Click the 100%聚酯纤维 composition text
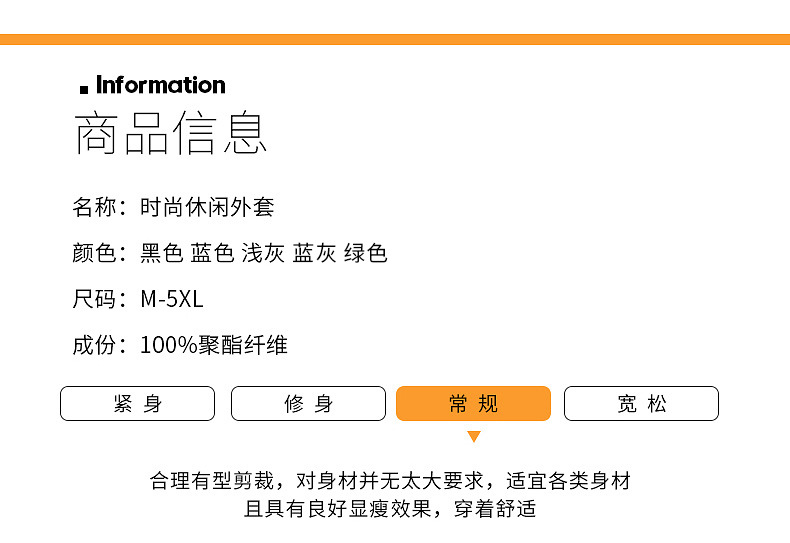The image size is (790, 543). pos(214,346)
